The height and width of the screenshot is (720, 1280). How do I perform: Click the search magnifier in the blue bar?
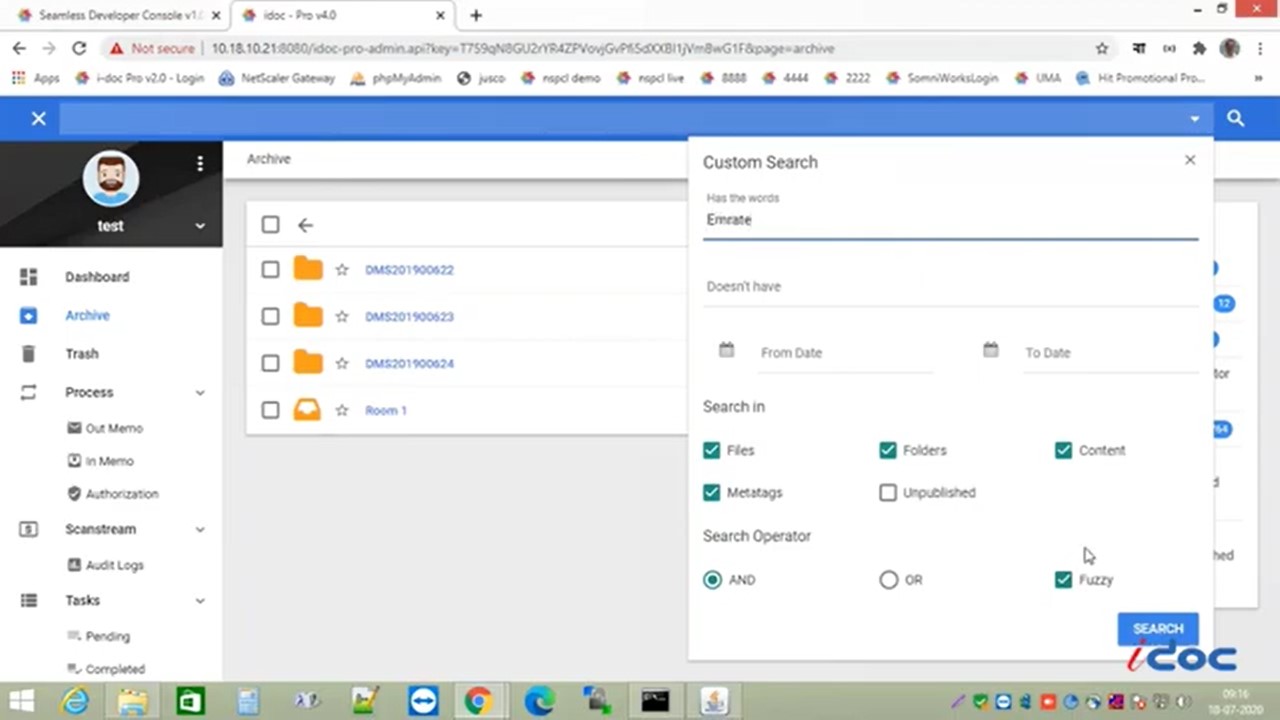1235,119
